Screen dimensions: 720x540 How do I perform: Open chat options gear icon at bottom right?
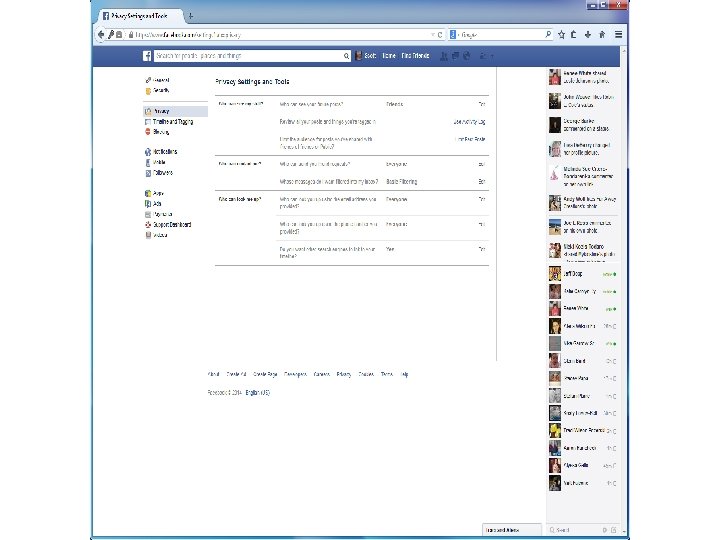[604, 530]
